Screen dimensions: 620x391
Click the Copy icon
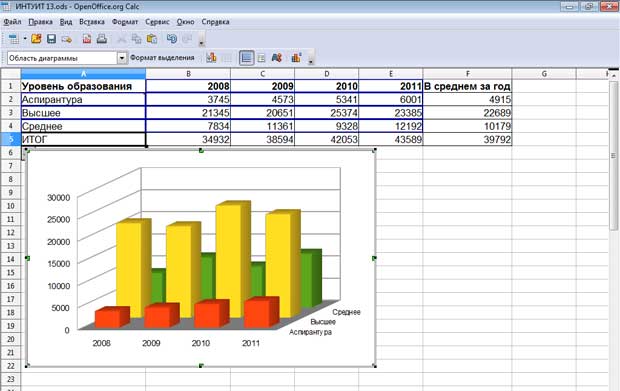[136, 39]
